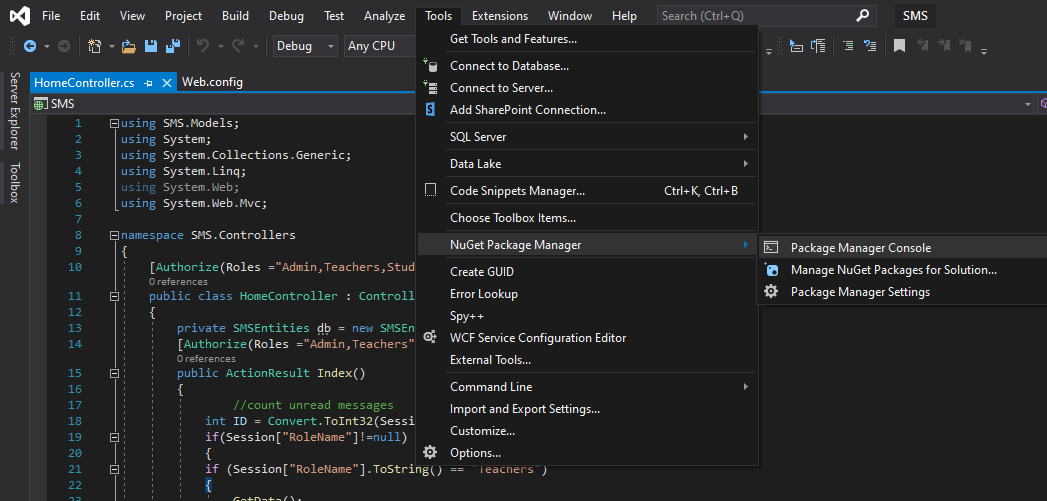
Task: Click the Visual Studio logo icon
Action: [x=20, y=15]
